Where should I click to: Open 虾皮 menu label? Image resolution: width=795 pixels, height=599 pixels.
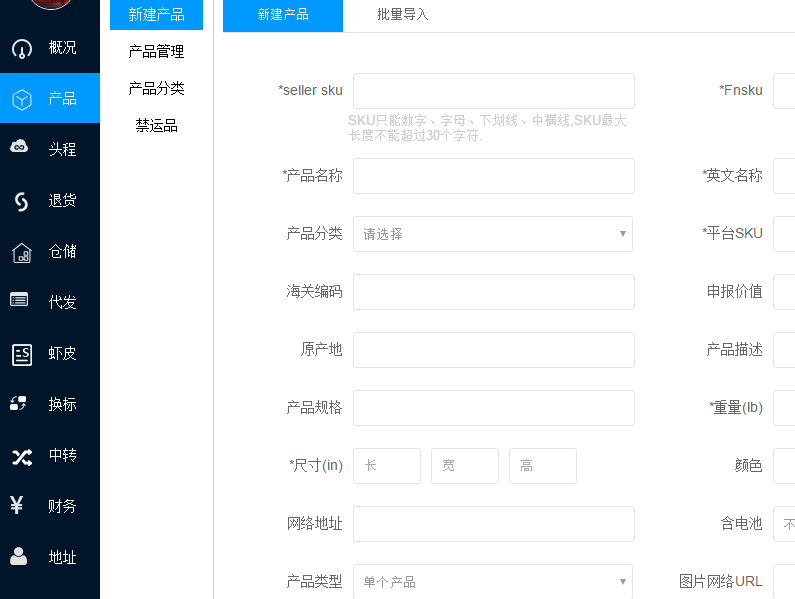pyautogui.click(x=62, y=353)
